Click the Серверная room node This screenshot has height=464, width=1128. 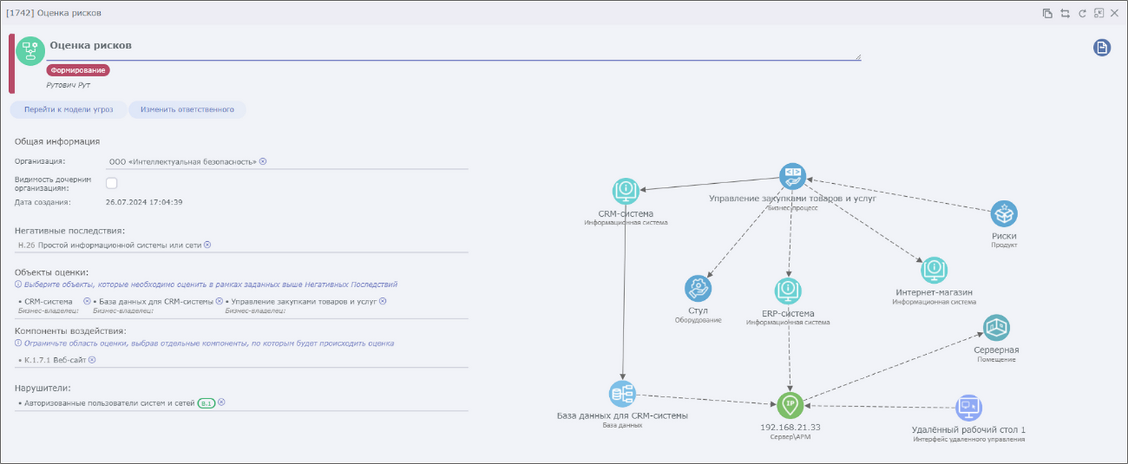(996, 327)
